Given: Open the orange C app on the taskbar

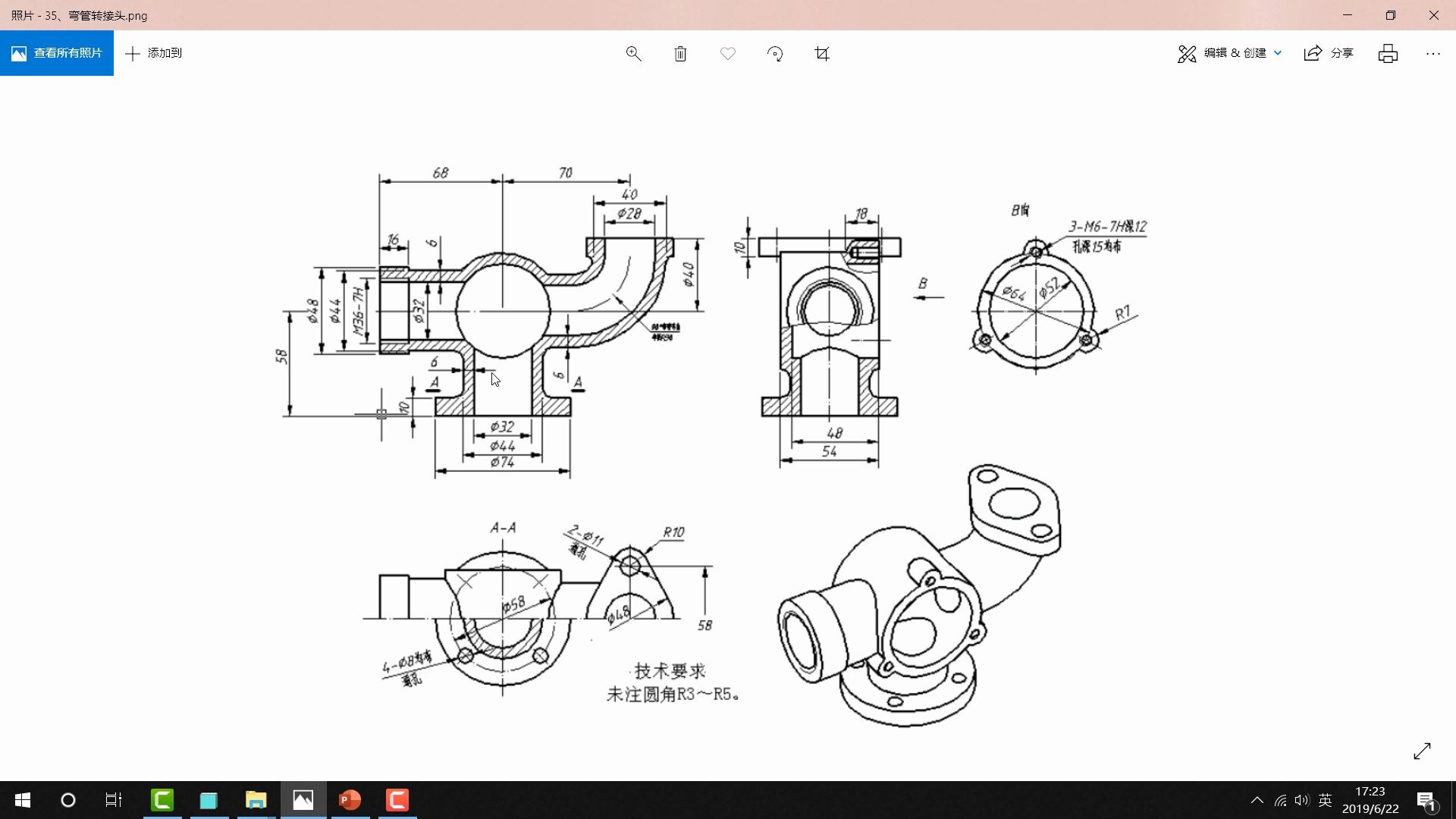Looking at the screenshot, I should click(397, 800).
